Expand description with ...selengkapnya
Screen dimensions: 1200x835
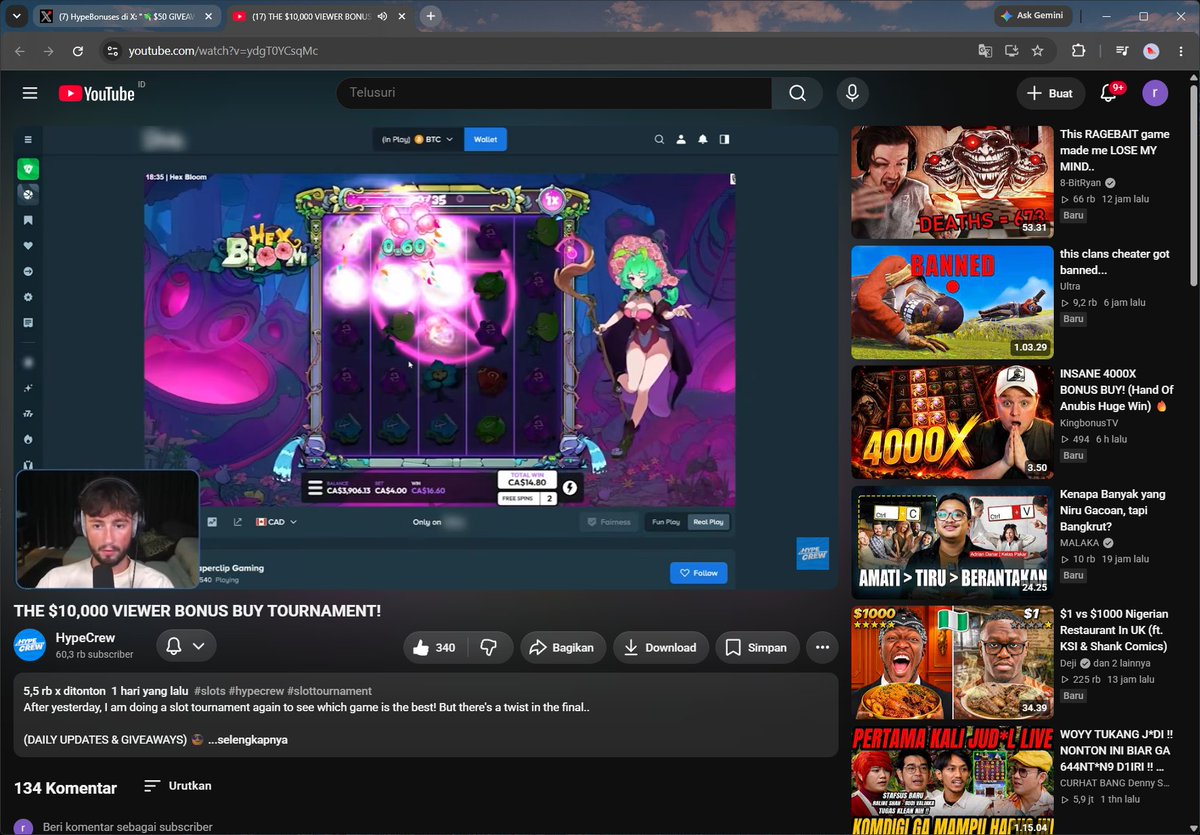[248, 740]
